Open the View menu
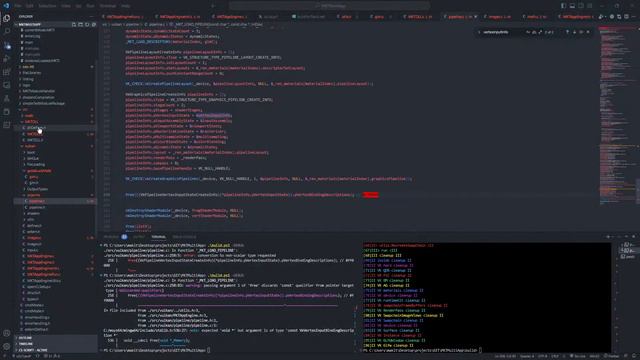This screenshot has width=640, height=360. 66,6
